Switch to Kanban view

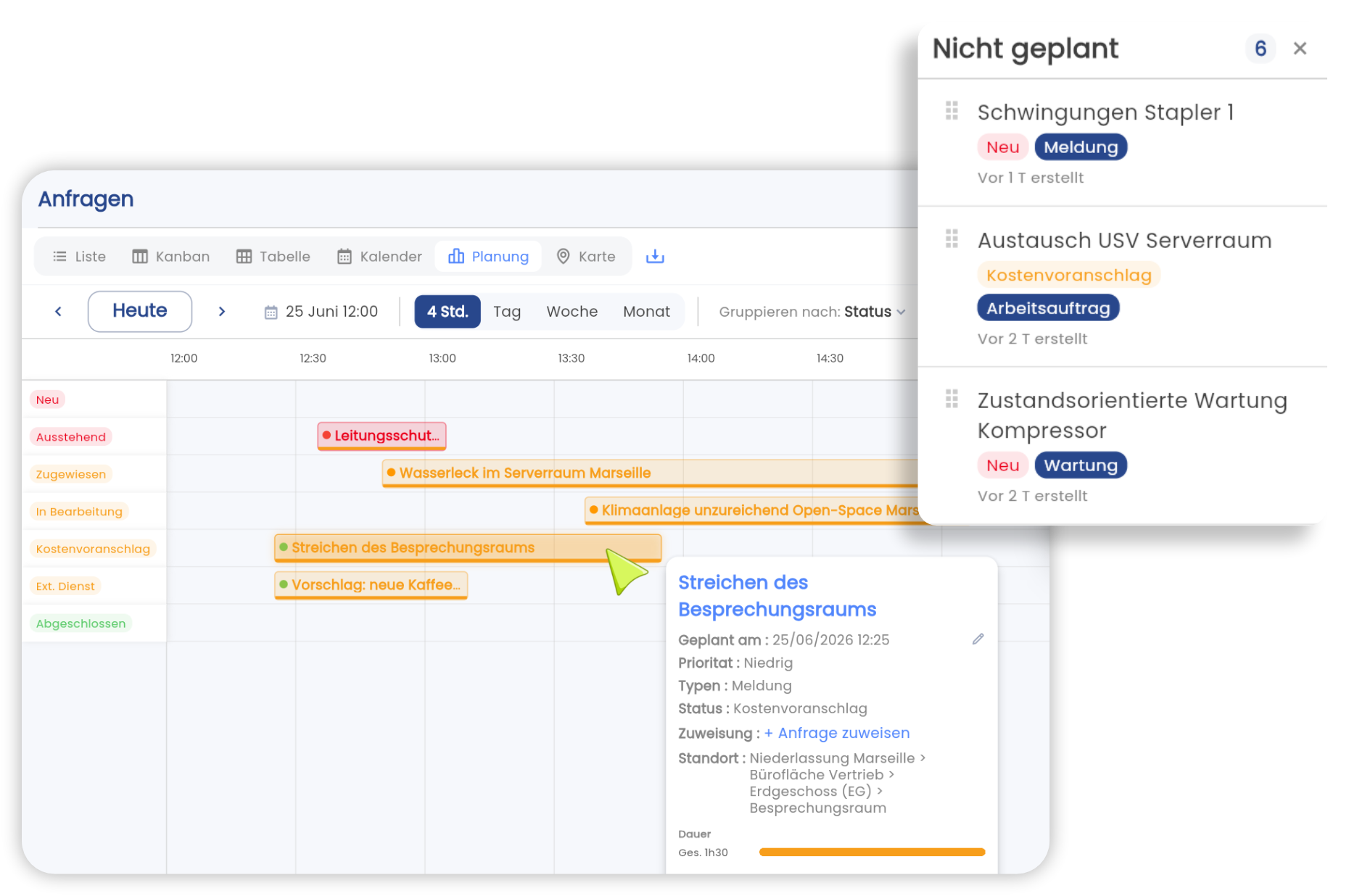[x=170, y=257]
